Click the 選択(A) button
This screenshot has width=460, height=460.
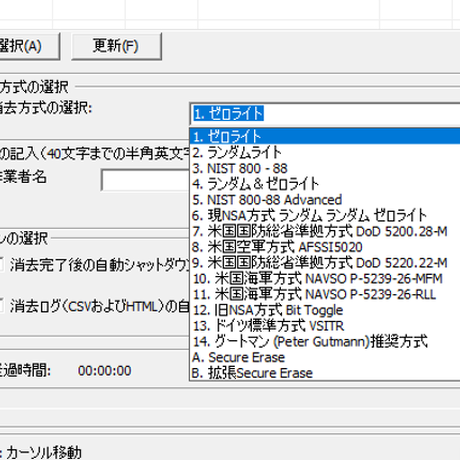click(29, 46)
